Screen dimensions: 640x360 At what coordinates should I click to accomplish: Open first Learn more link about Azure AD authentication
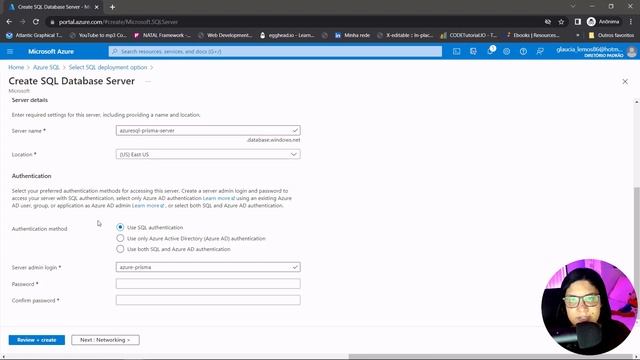pyautogui.click(x=219, y=198)
